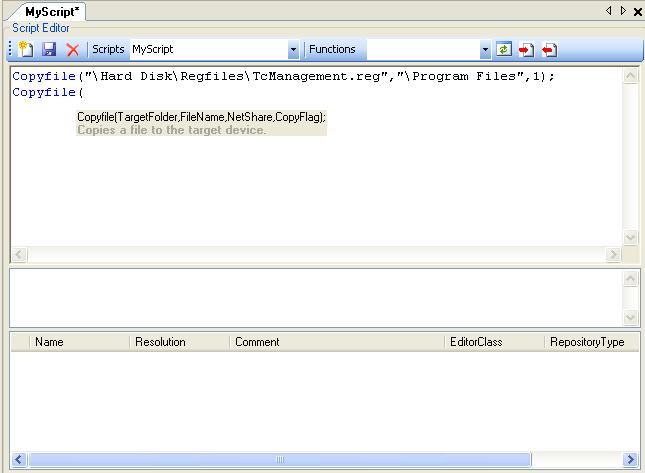The image size is (645, 473).
Task: Create a new script with the new-file icon
Action: pyautogui.click(x=26, y=49)
